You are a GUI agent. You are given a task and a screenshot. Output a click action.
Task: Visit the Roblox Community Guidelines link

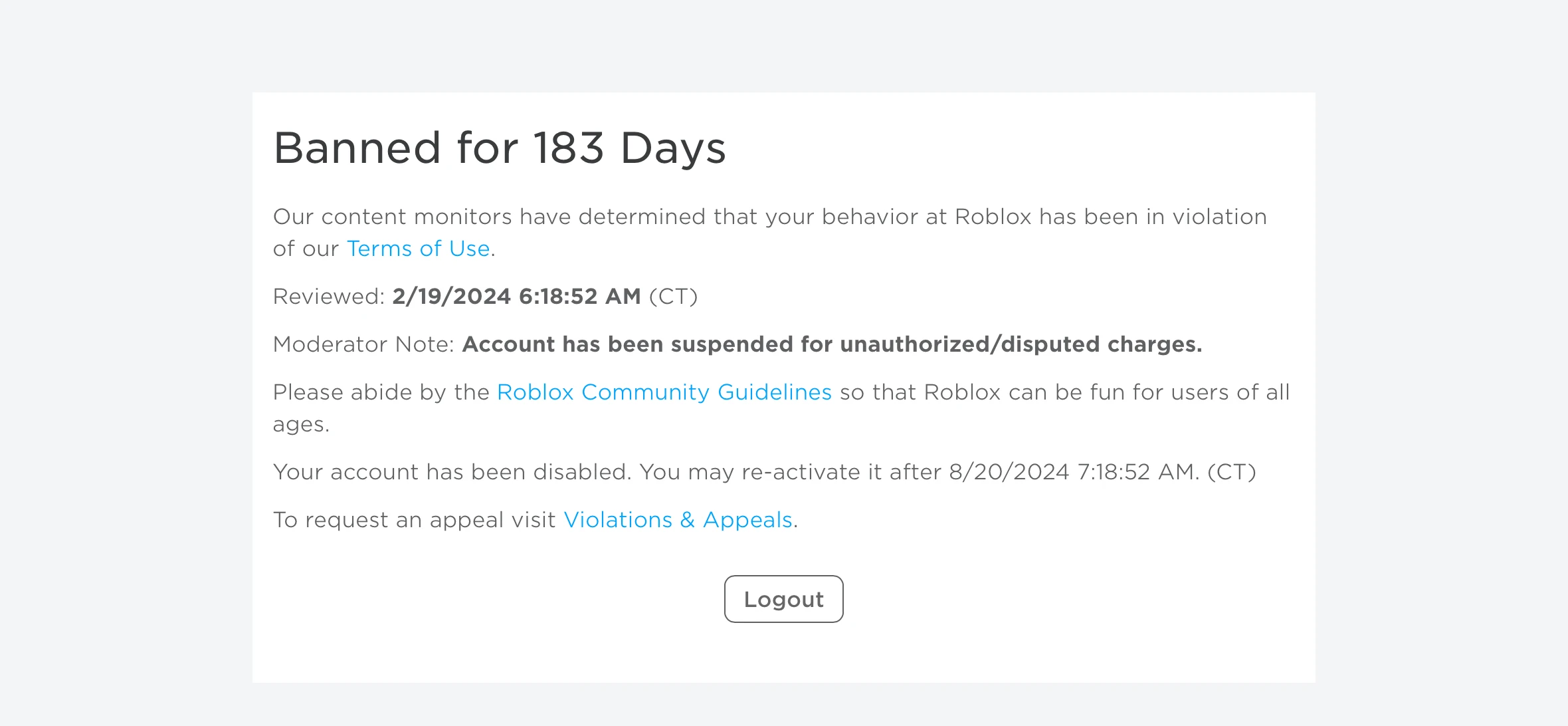pos(664,392)
